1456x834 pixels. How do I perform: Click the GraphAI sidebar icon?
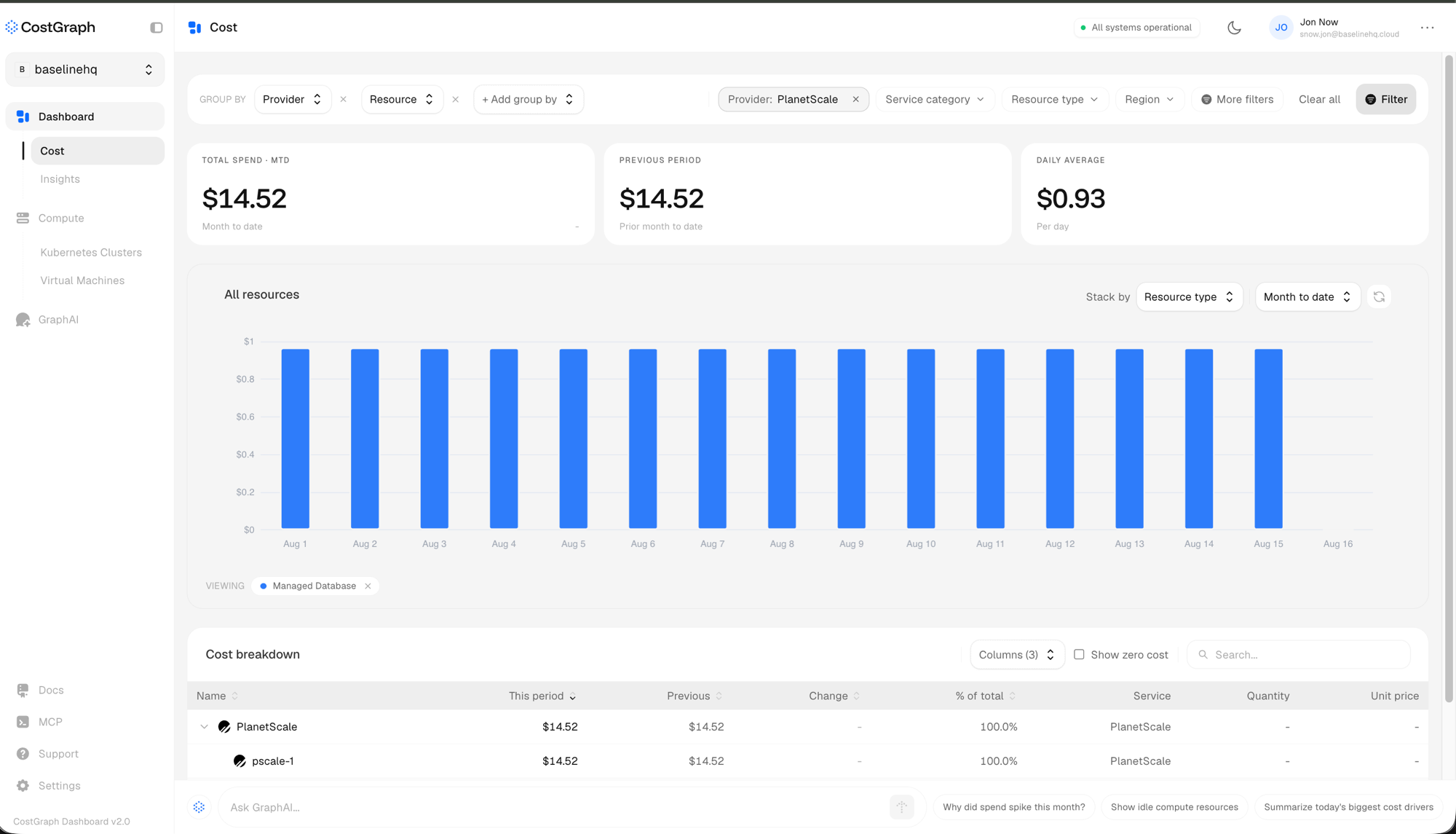pyautogui.click(x=23, y=320)
